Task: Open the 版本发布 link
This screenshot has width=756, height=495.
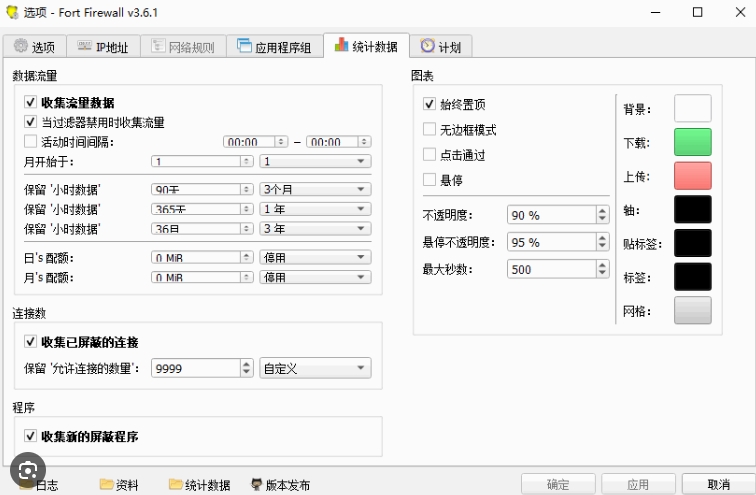Action: click(x=281, y=484)
